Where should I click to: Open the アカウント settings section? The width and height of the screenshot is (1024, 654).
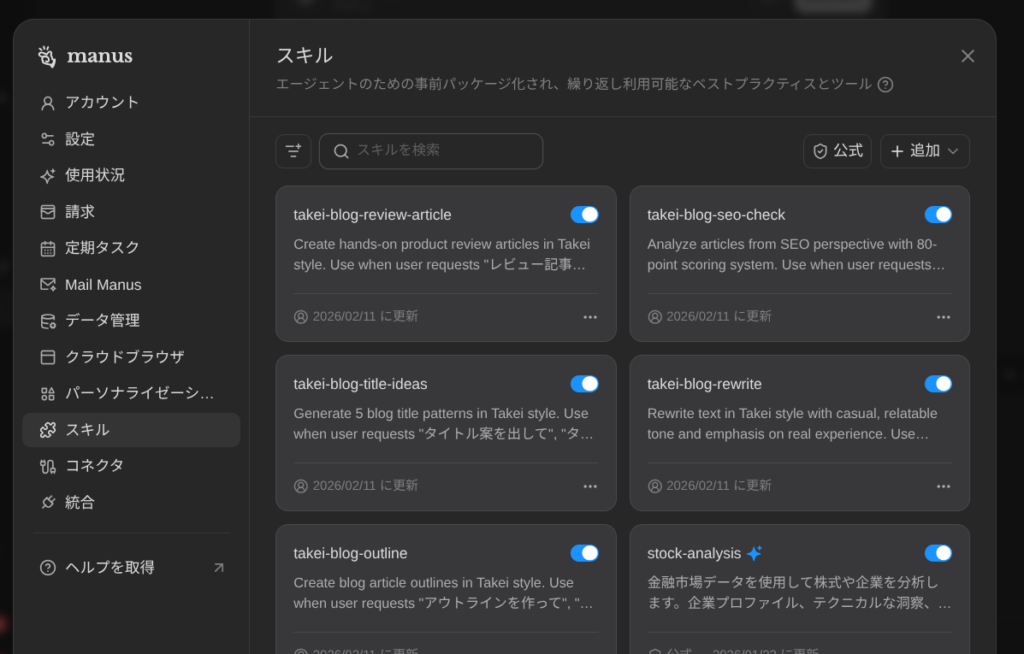(x=102, y=103)
